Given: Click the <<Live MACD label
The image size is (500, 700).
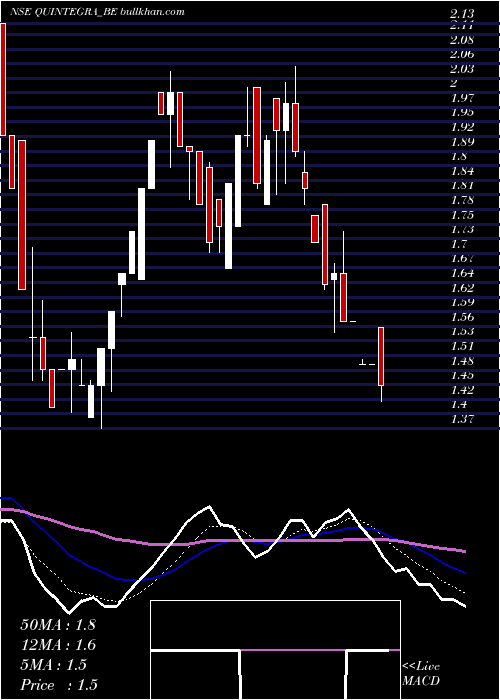Looking at the screenshot, I should tap(421, 674).
